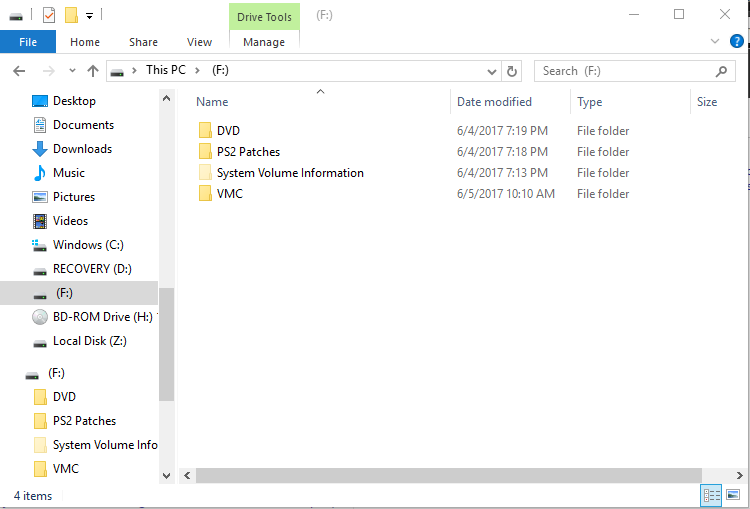Click the chevron before This PC in address bar
Image resolution: width=750 pixels, height=509 pixels.
(134, 71)
